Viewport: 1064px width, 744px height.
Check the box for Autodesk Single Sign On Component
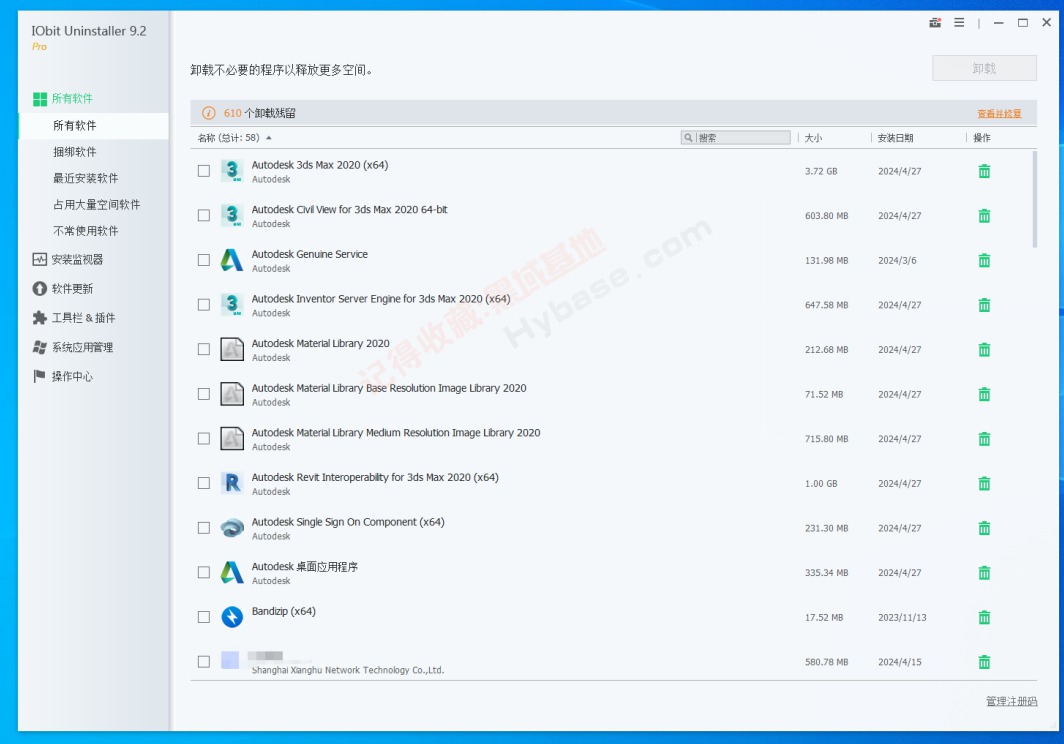(x=204, y=527)
